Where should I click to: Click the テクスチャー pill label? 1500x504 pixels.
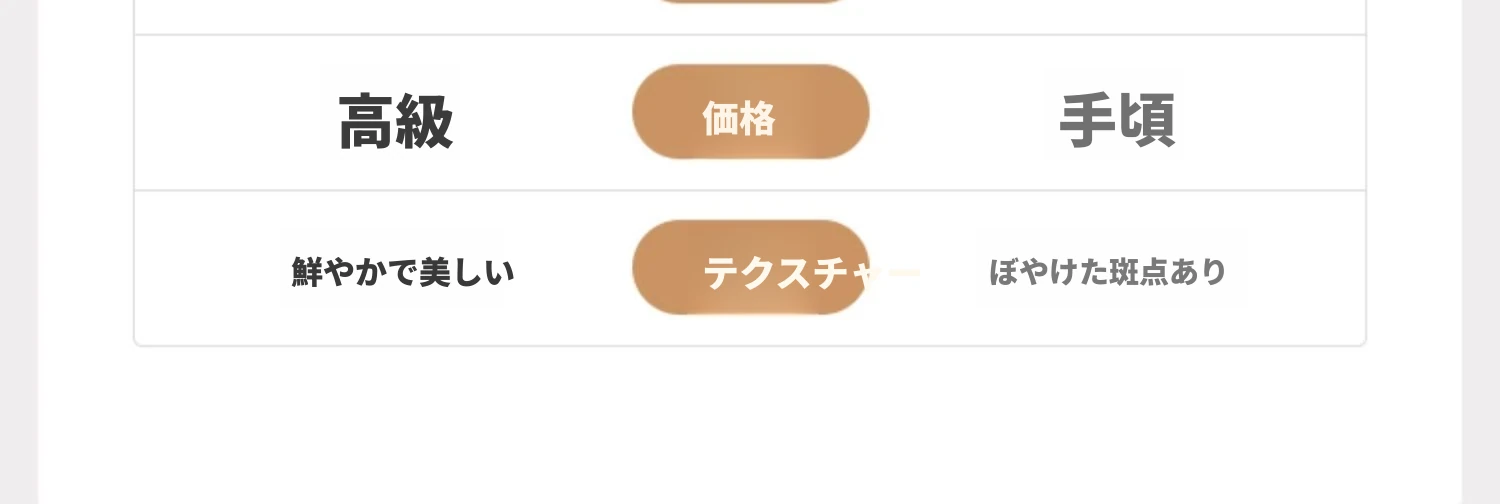(x=750, y=268)
